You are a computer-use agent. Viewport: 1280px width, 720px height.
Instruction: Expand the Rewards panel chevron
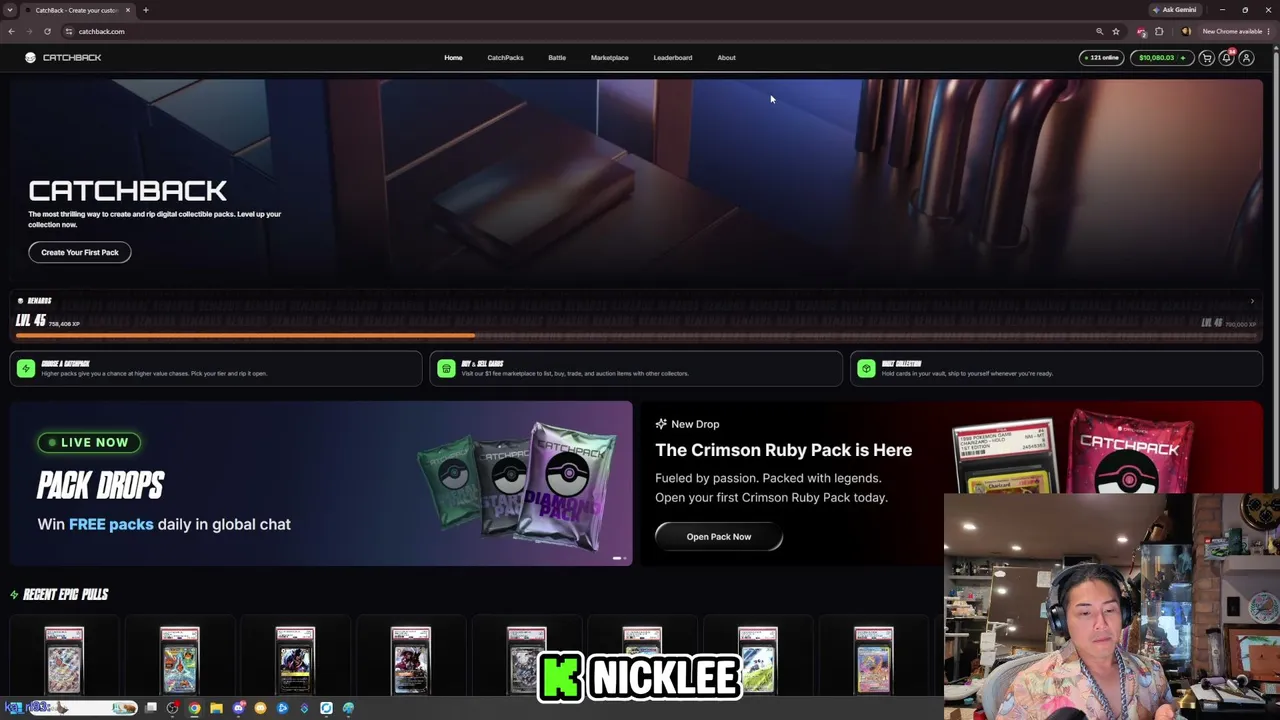[1252, 301]
